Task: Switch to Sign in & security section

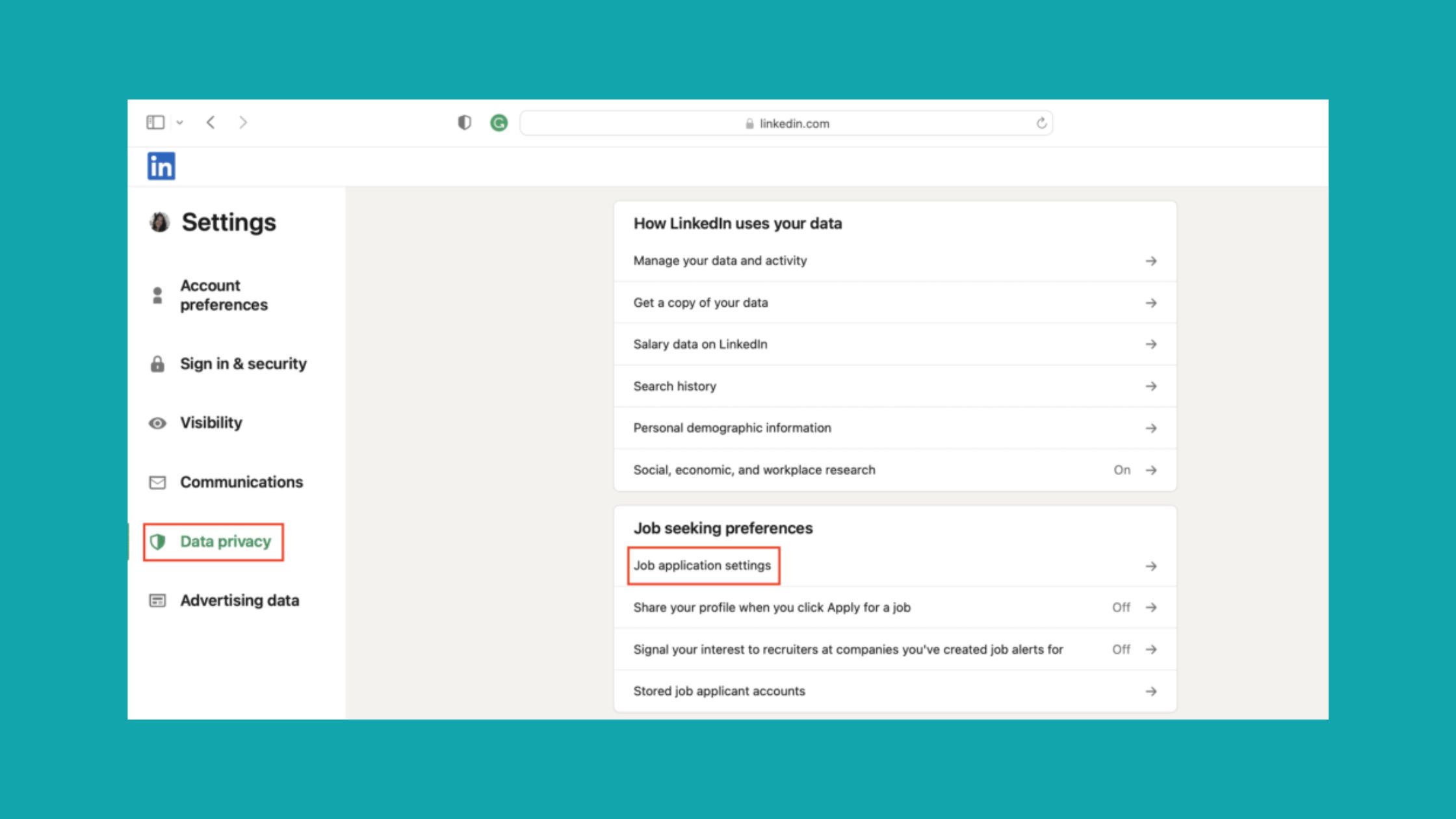Action: click(242, 364)
